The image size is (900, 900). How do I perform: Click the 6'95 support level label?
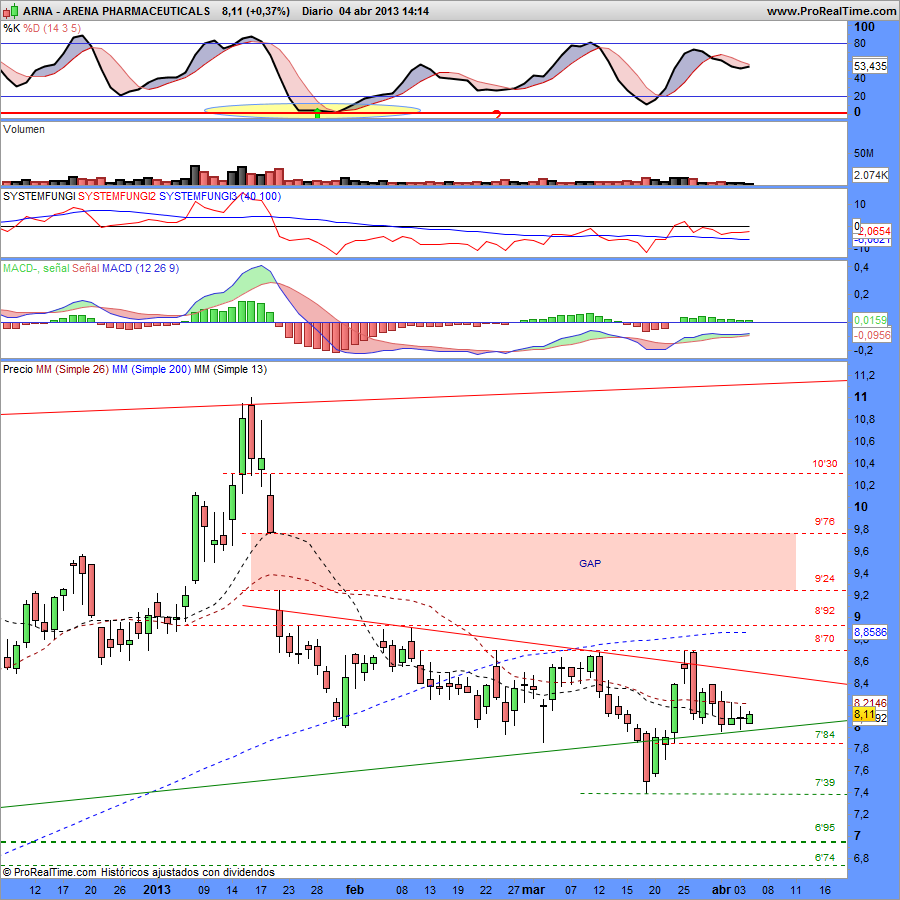(825, 828)
